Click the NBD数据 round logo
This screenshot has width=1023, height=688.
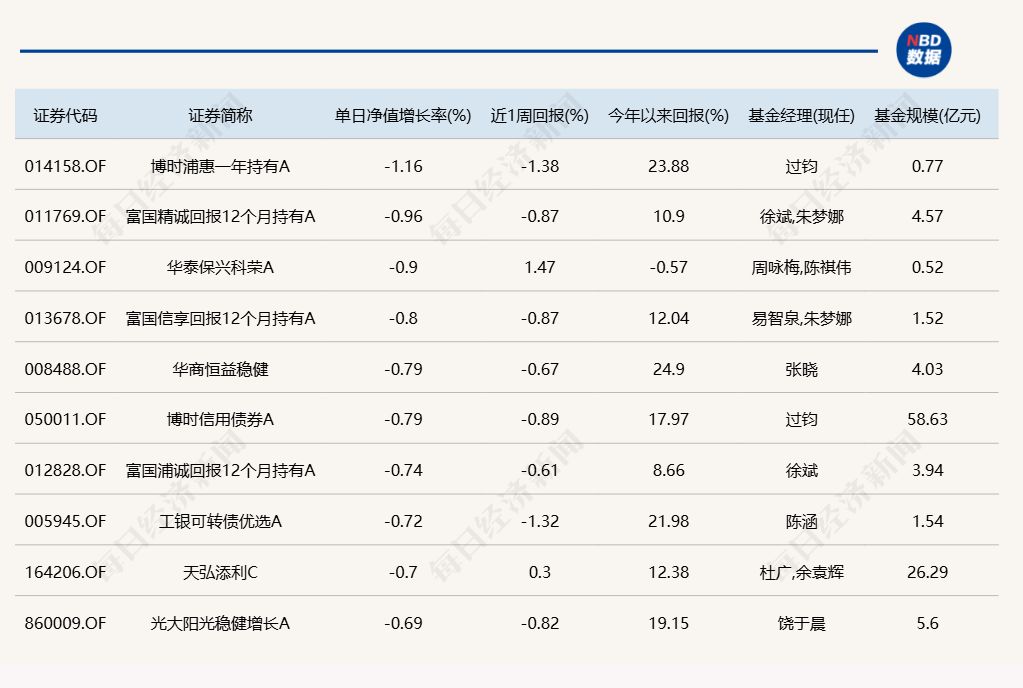tap(923, 50)
